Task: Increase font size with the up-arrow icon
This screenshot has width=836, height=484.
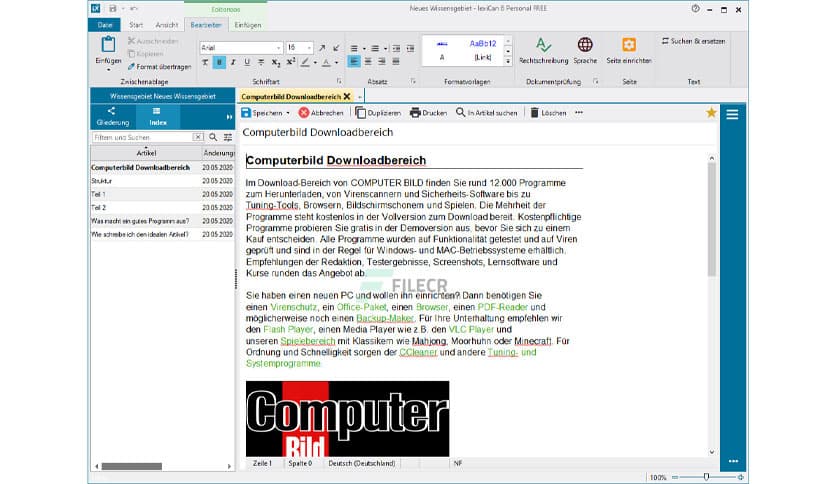Action: point(322,48)
